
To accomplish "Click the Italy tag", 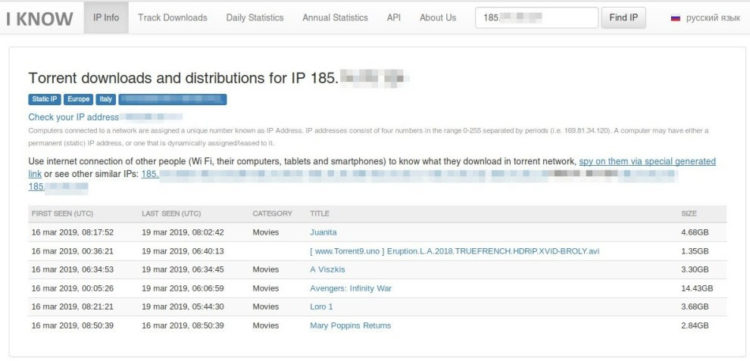I will point(106,99).
